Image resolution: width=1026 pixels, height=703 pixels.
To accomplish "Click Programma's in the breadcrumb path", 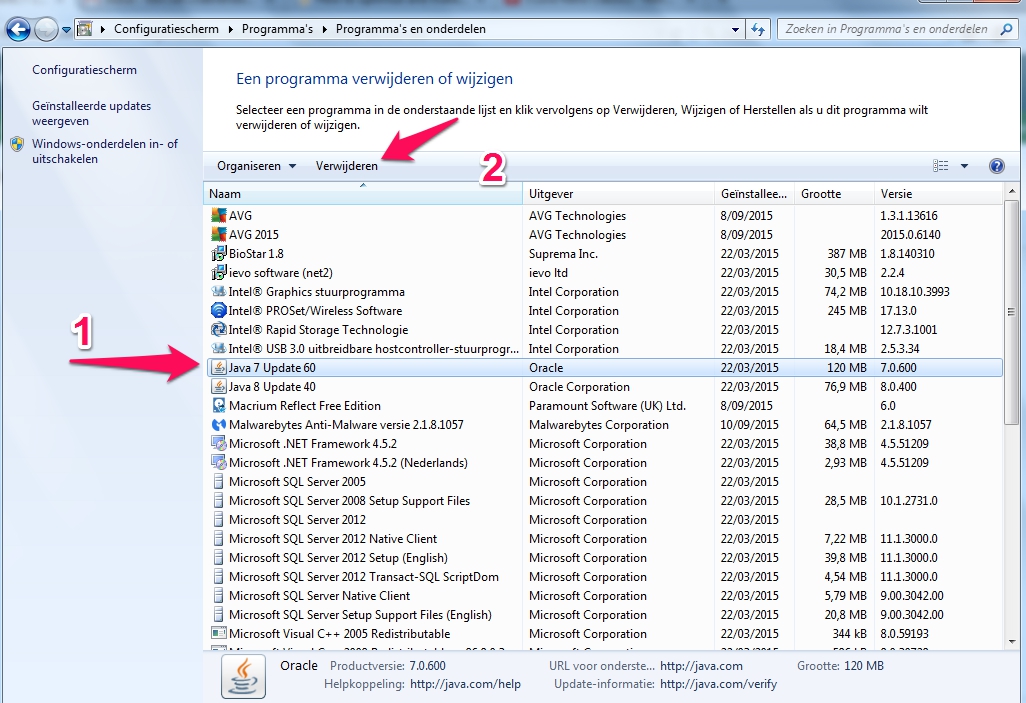I will [277, 29].
